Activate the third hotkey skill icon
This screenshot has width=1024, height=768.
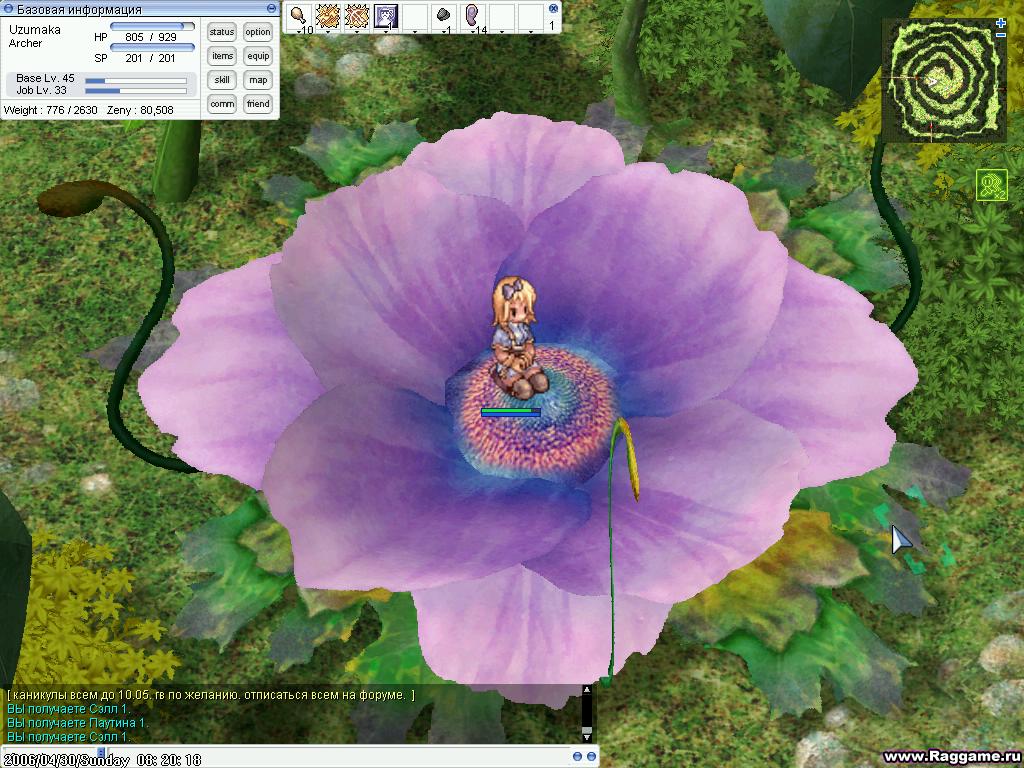pos(357,16)
